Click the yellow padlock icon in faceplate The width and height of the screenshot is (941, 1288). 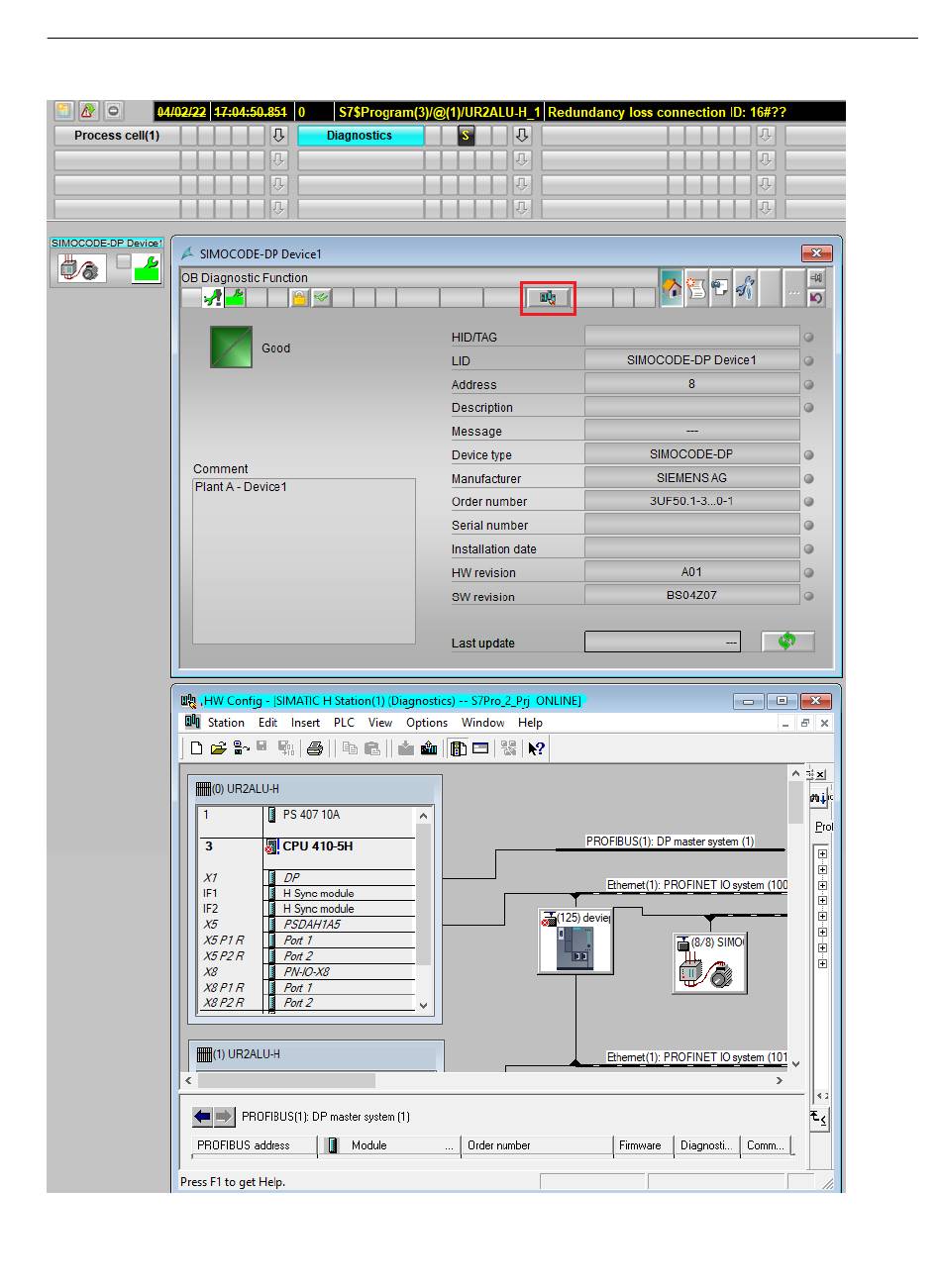(x=299, y=297)
